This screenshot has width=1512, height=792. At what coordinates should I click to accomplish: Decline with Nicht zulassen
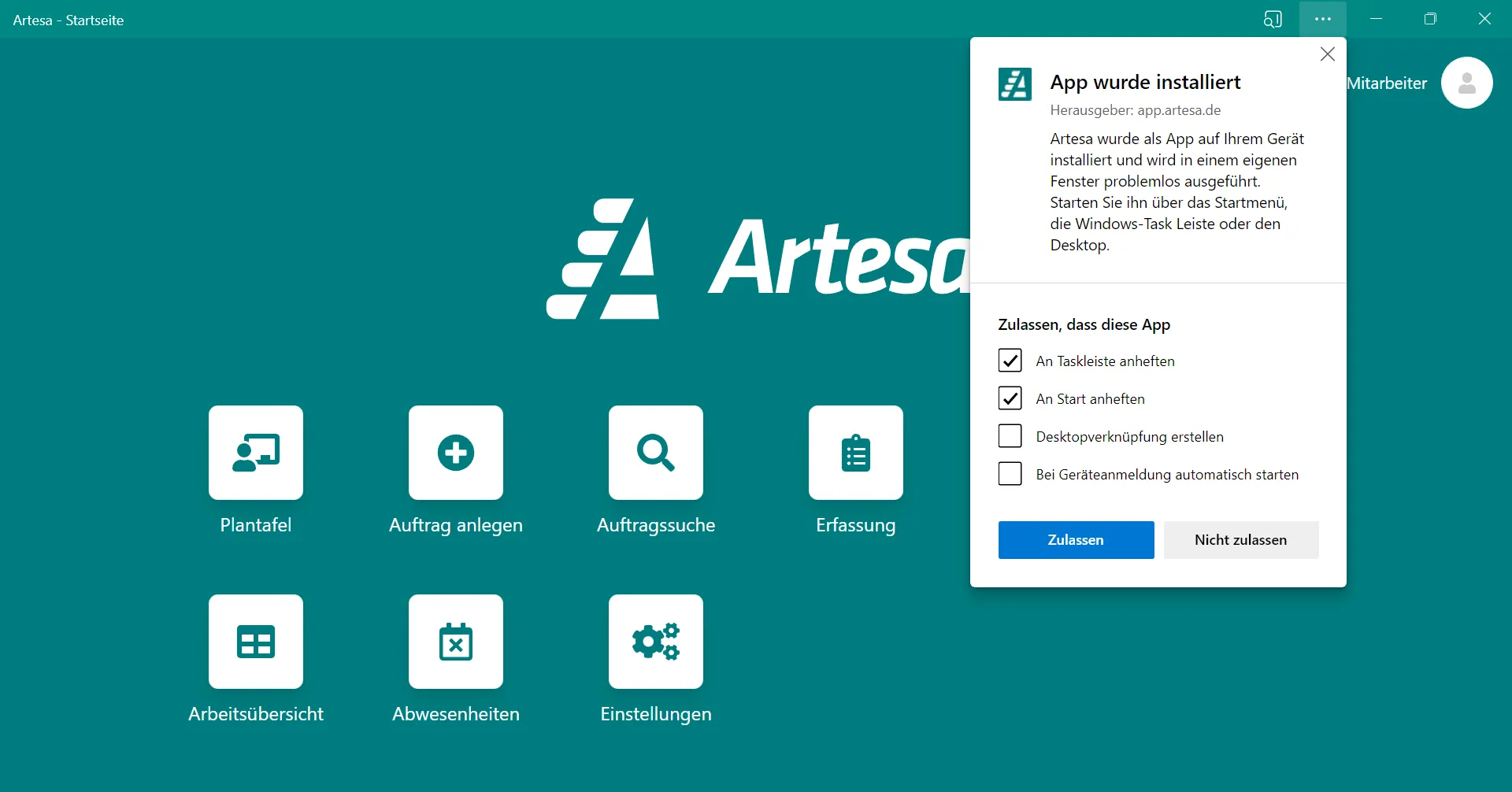click(1240, 540)
